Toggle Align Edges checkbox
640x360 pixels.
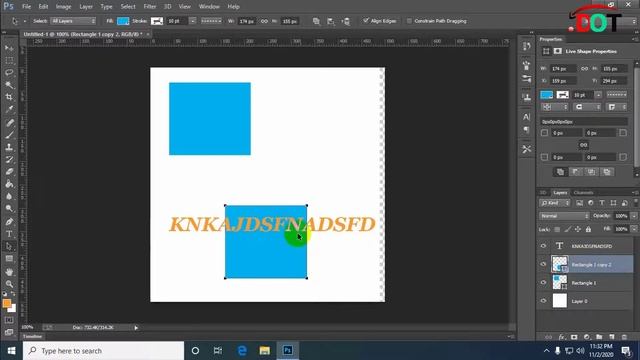click(x=366, y=20)
